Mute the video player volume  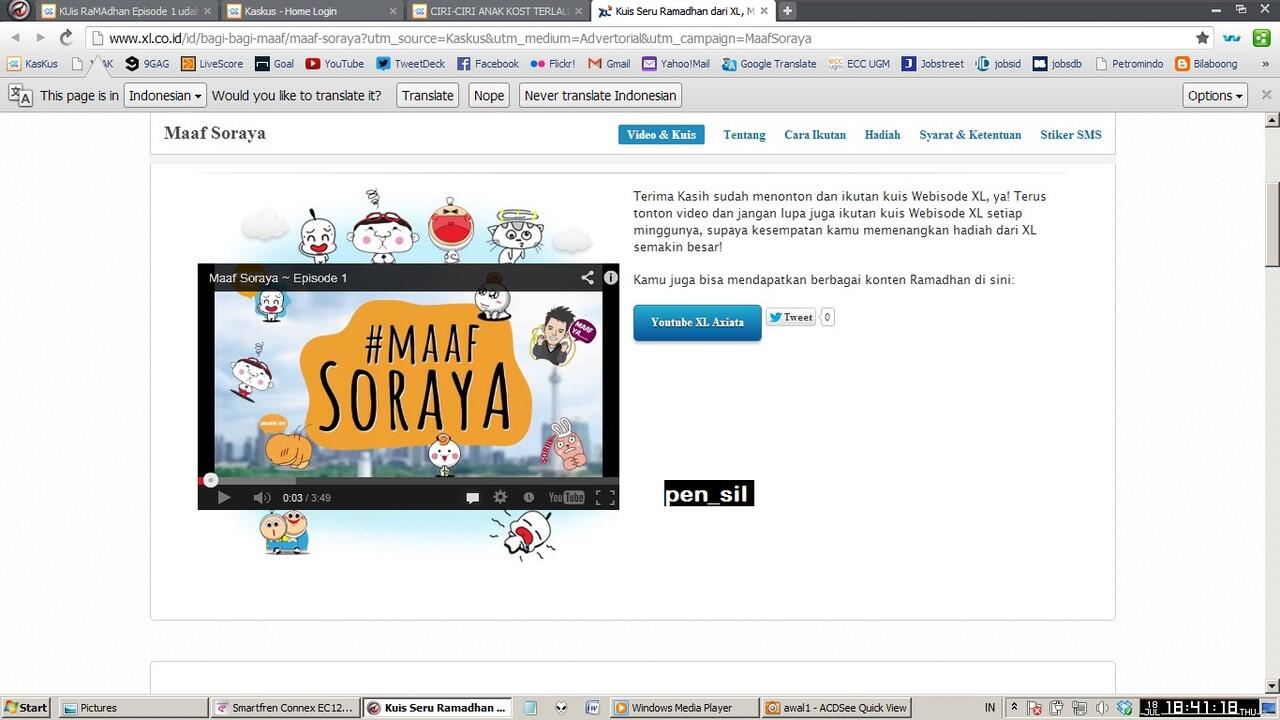tap(262, 497)
